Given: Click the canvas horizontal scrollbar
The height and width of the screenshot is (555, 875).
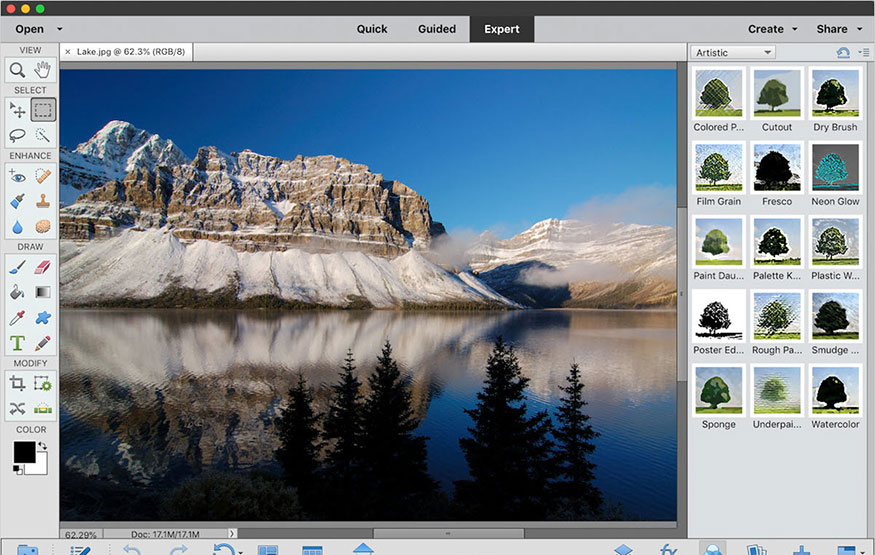Looking at the screenshot, I should coord(449,534).
